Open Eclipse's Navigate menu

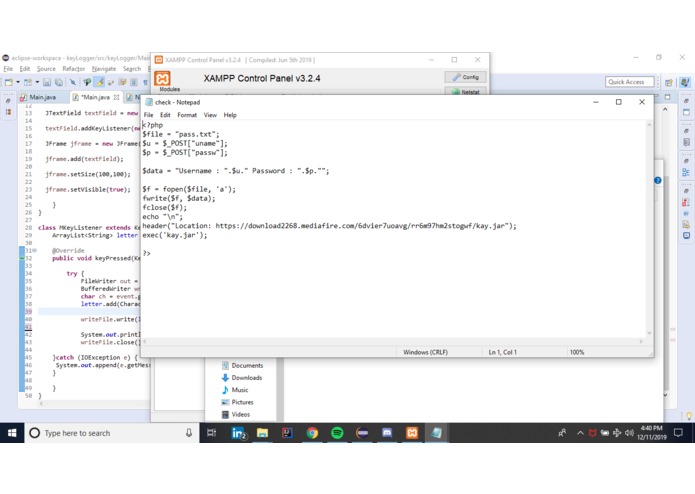(104, 69)
